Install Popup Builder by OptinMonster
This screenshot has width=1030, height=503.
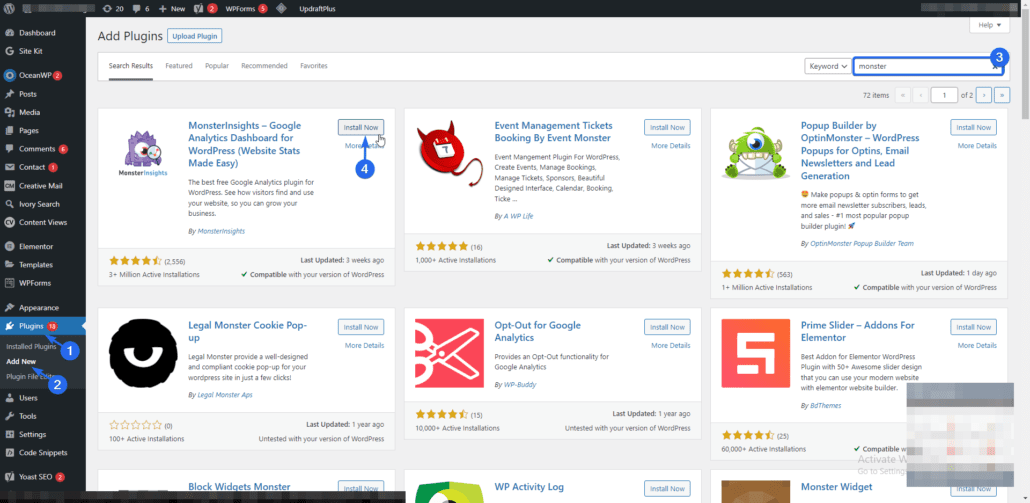[974, 127]
